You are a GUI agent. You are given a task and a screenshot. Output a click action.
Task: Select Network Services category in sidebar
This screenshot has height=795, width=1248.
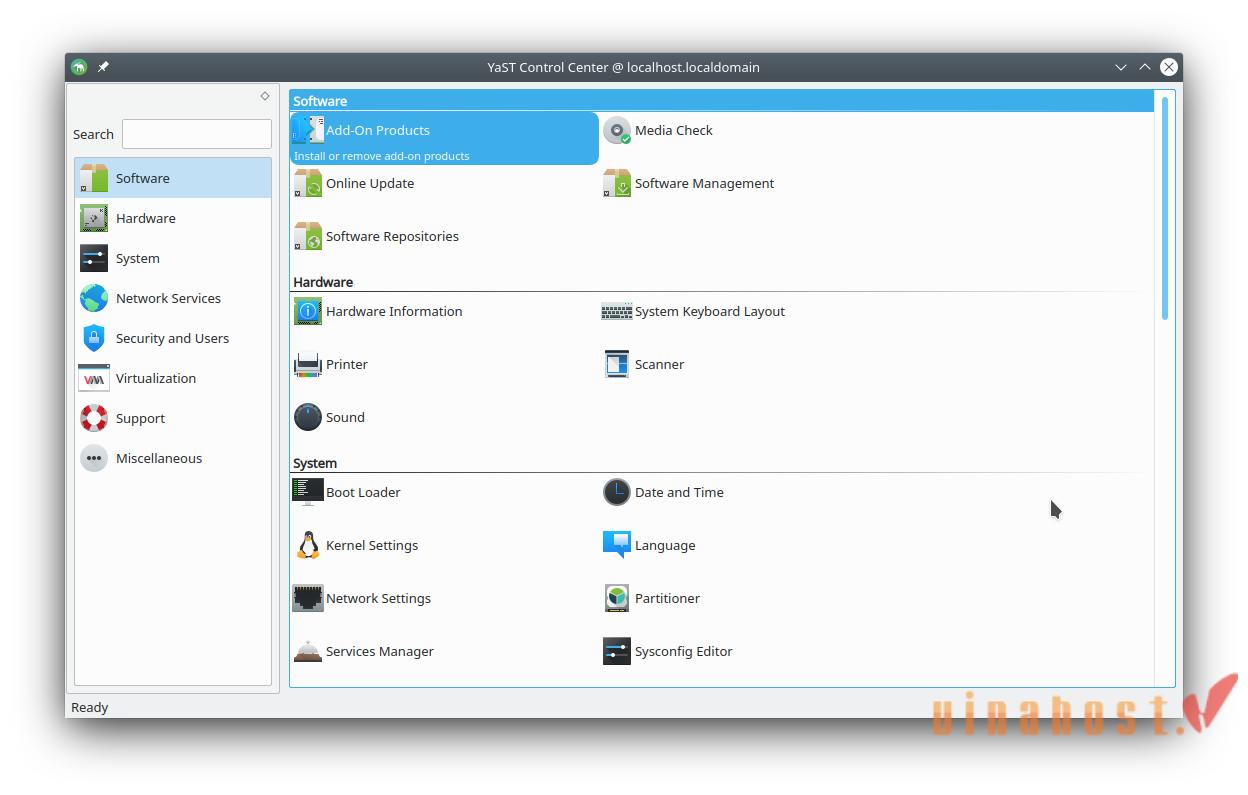(x=173, y=298)
